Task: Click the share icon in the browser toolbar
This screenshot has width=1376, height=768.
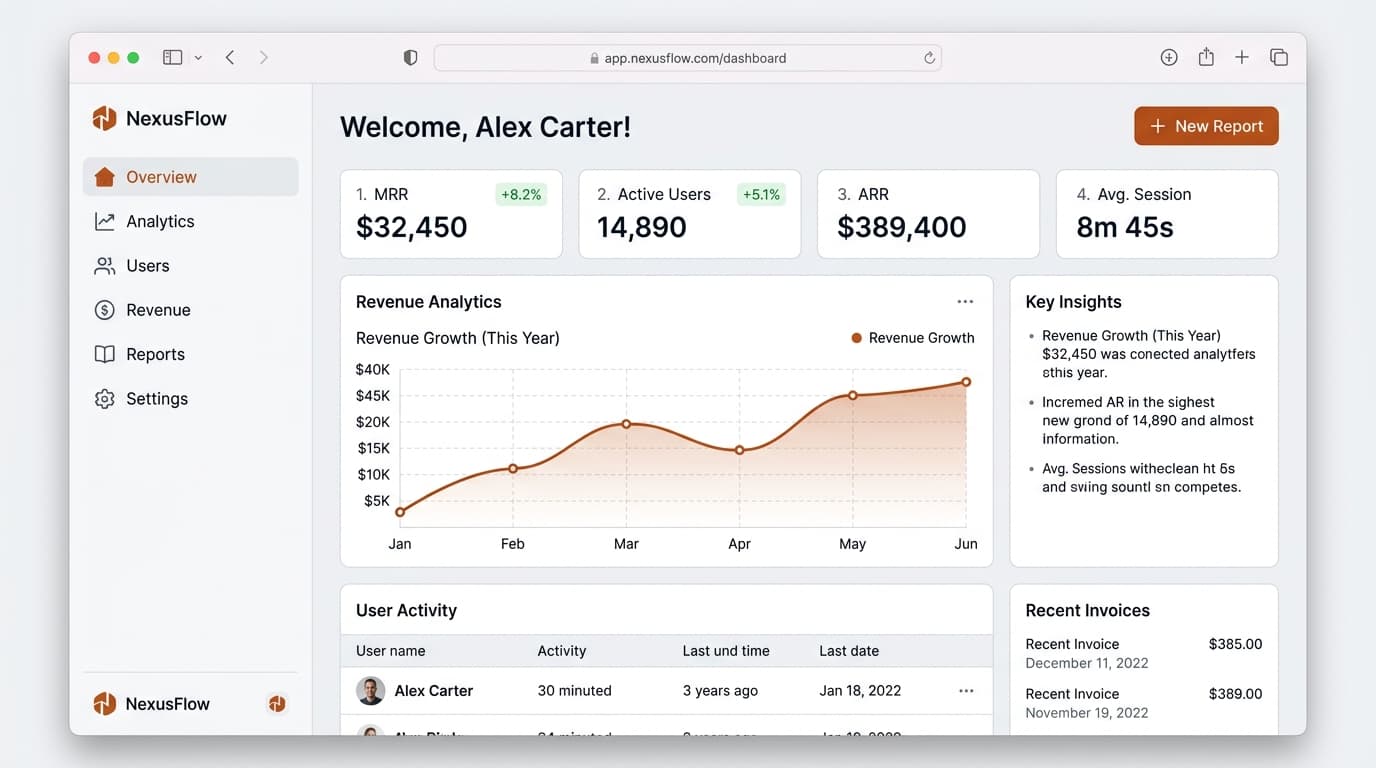Action: [1206, 57]
